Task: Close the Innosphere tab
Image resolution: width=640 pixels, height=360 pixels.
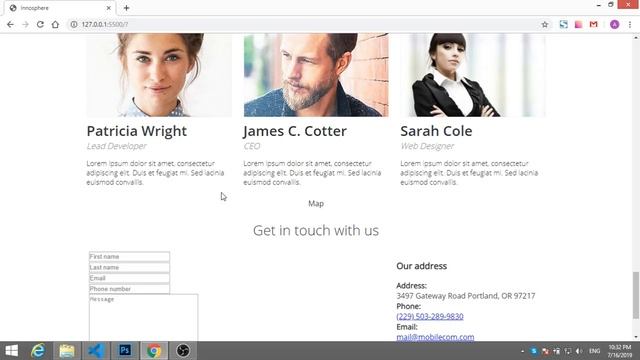Action: pyautogui.click(x=109, y=8)
